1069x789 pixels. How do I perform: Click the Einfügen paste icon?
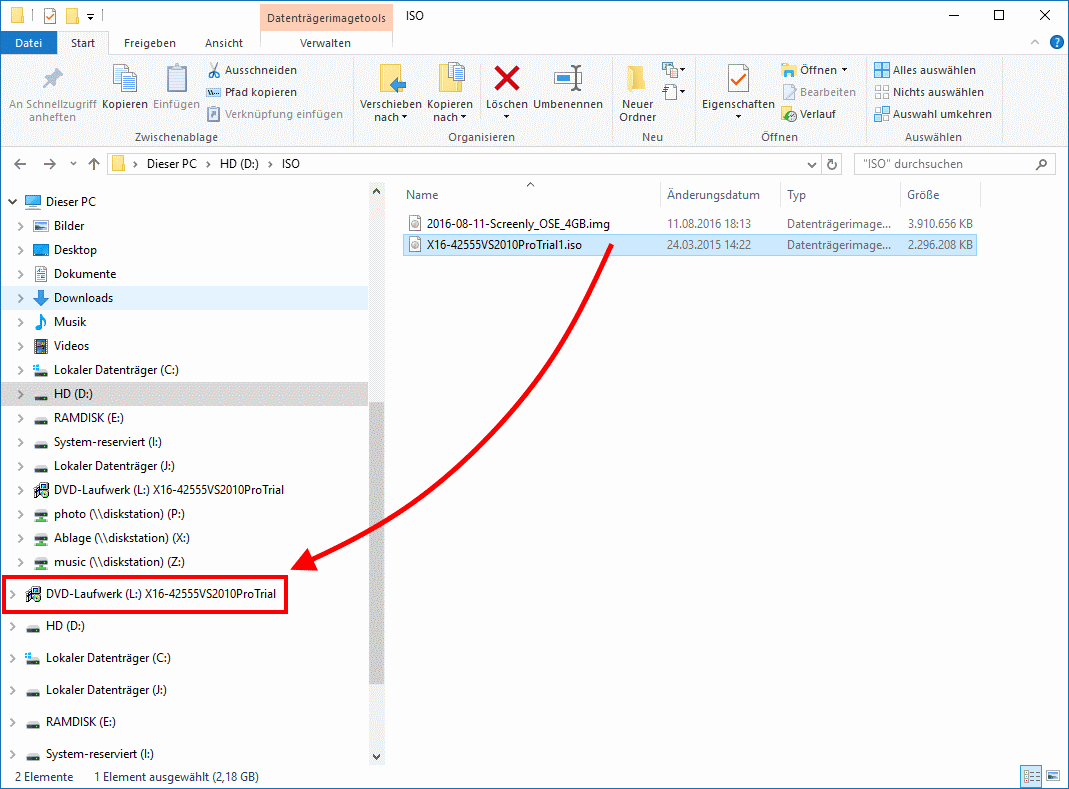177,79
